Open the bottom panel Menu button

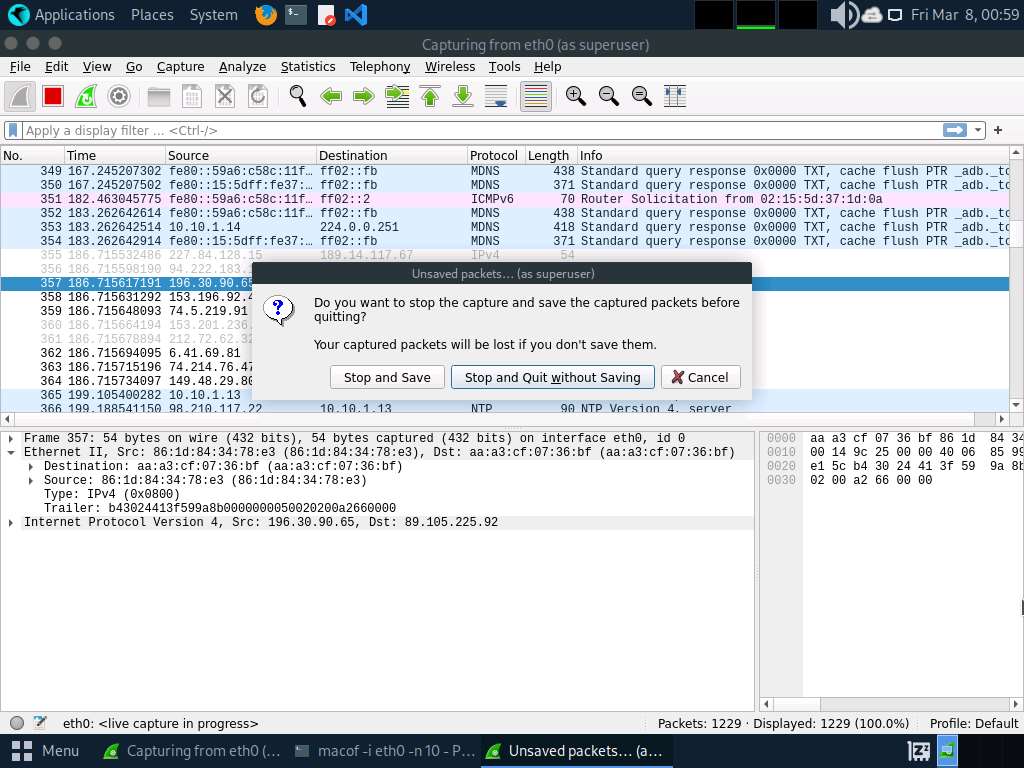click(x=45, y=751)
